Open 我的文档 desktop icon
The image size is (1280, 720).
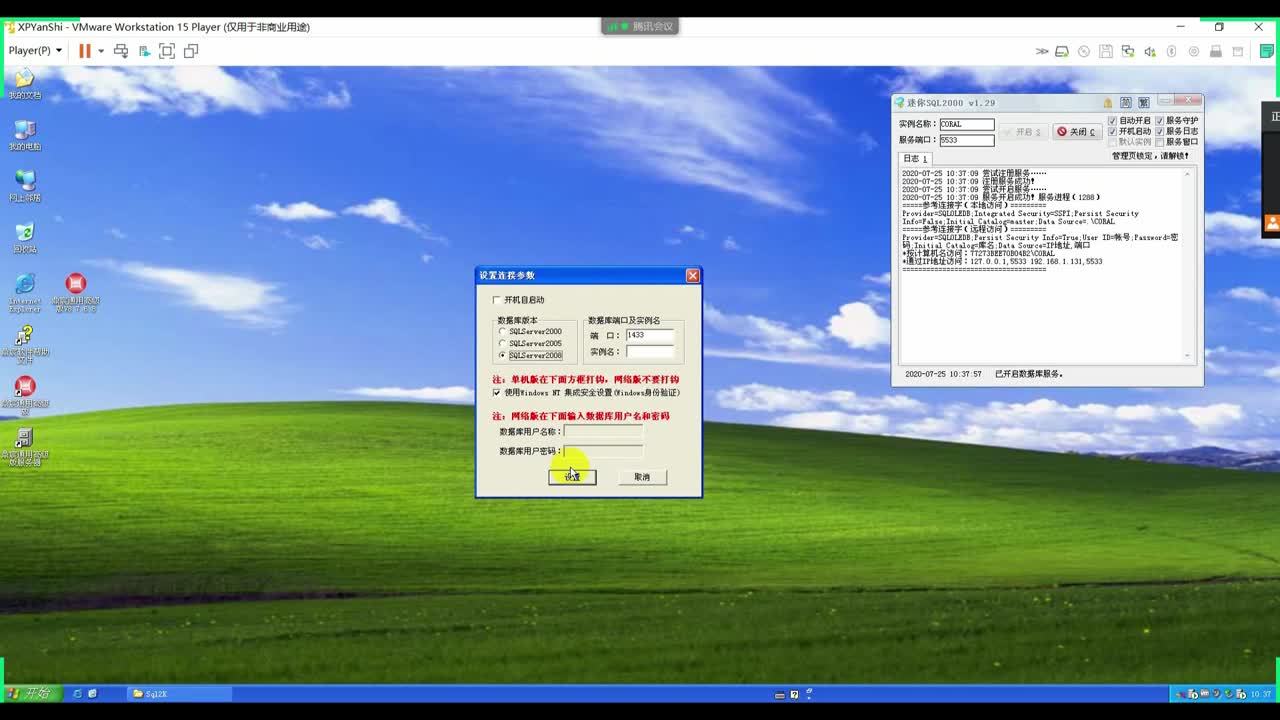(25, 83)
